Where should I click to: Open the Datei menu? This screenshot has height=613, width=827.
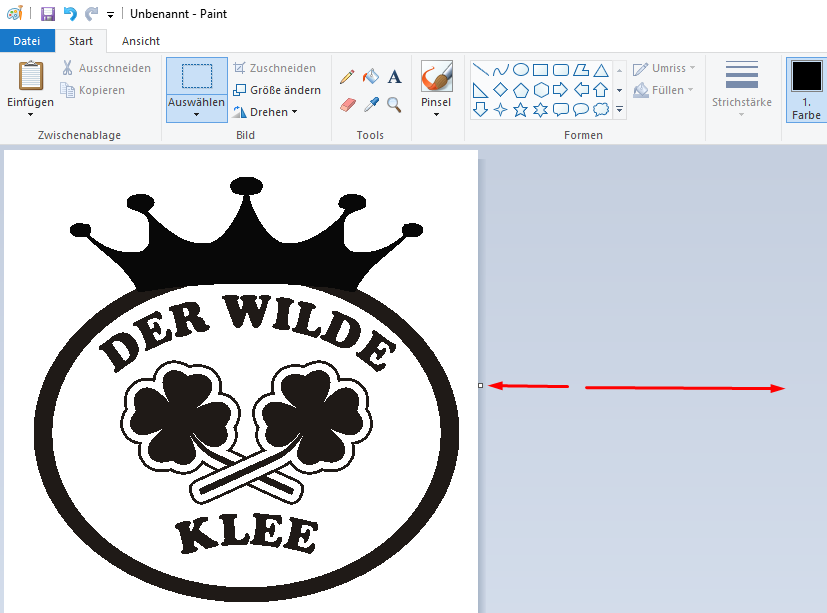pos(27,41)
